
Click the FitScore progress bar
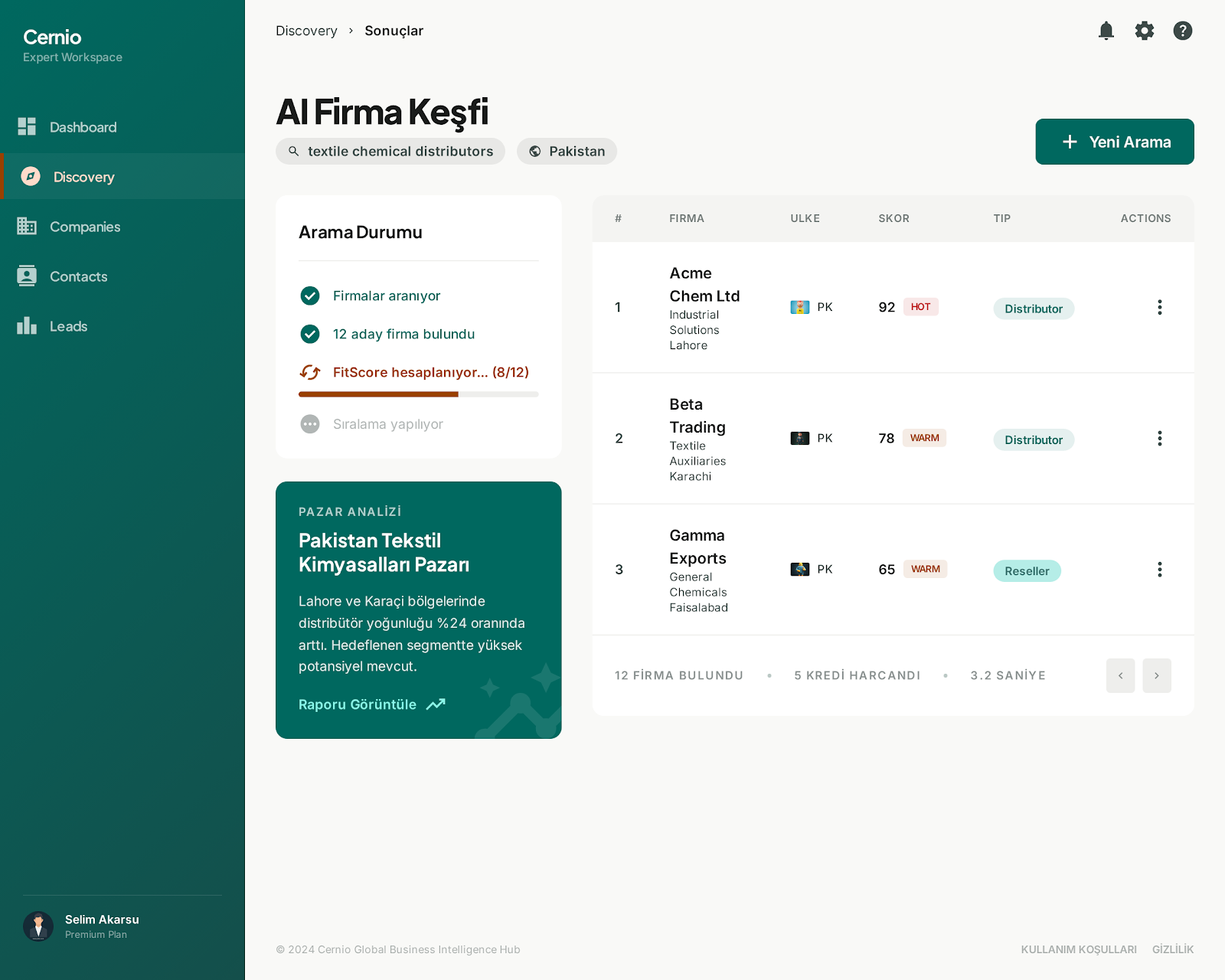click(x=418, y=394)
